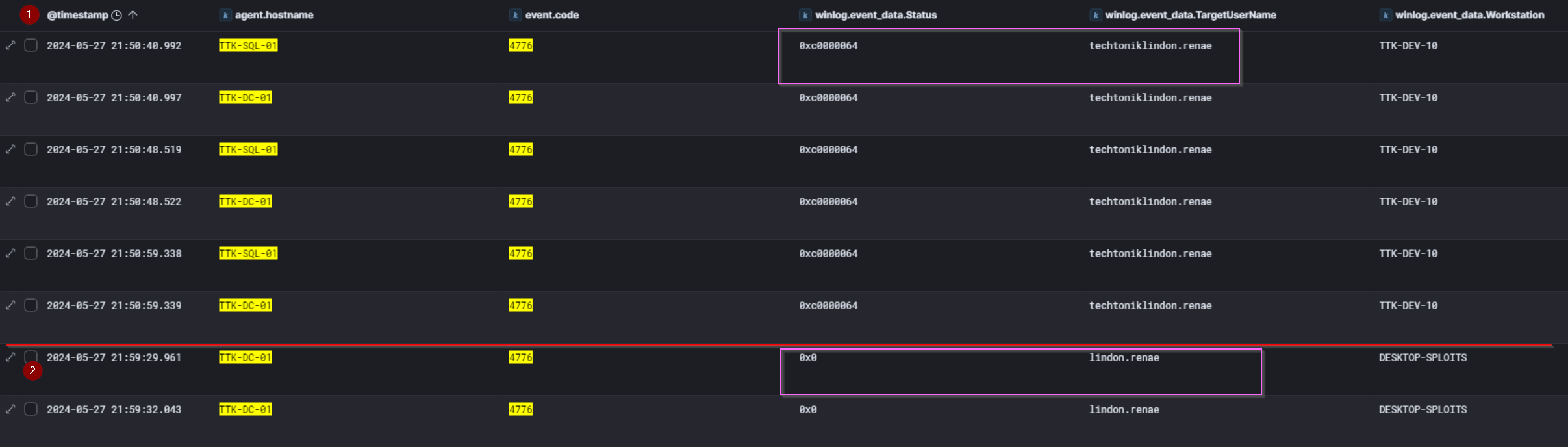Check the 21:50:59.339 row's selection box
Screen dimensions: 1568x447
coord(31,305)
